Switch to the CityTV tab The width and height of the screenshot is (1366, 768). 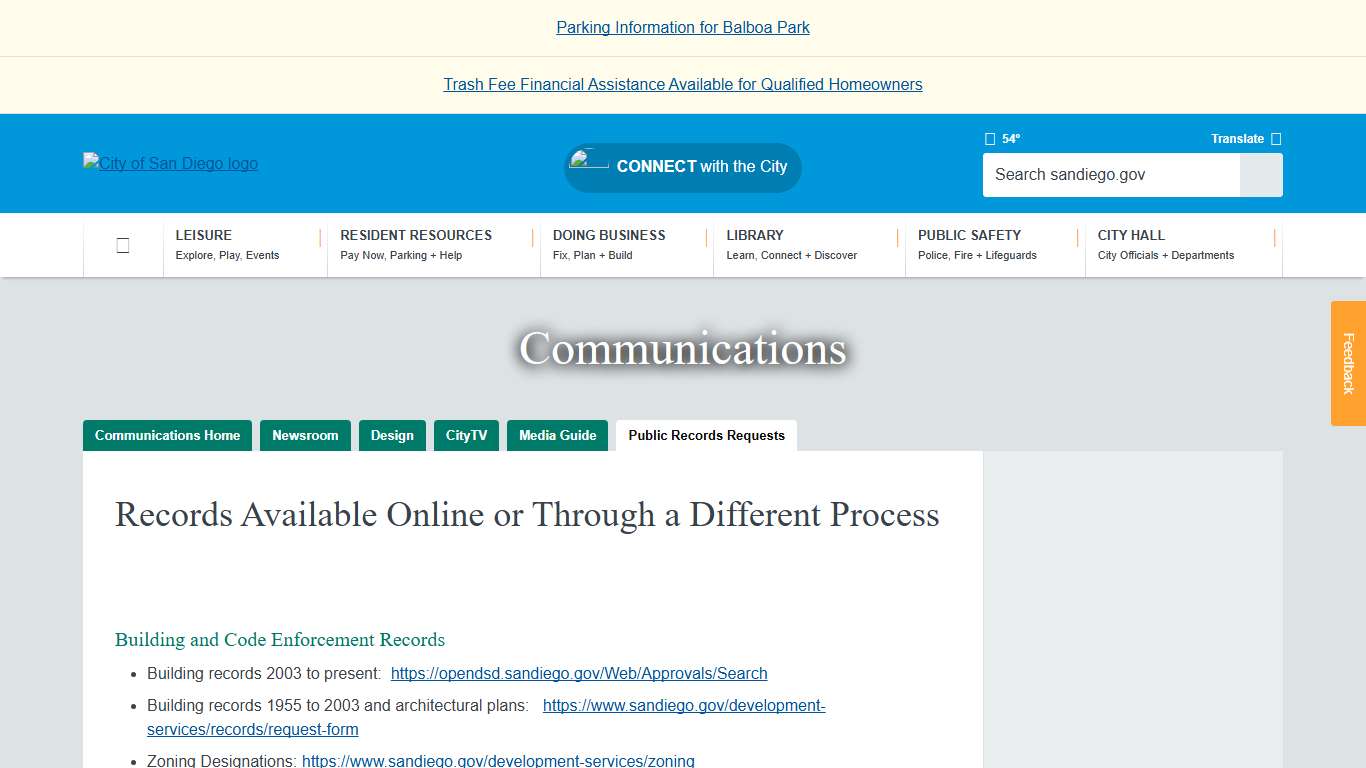466,435
